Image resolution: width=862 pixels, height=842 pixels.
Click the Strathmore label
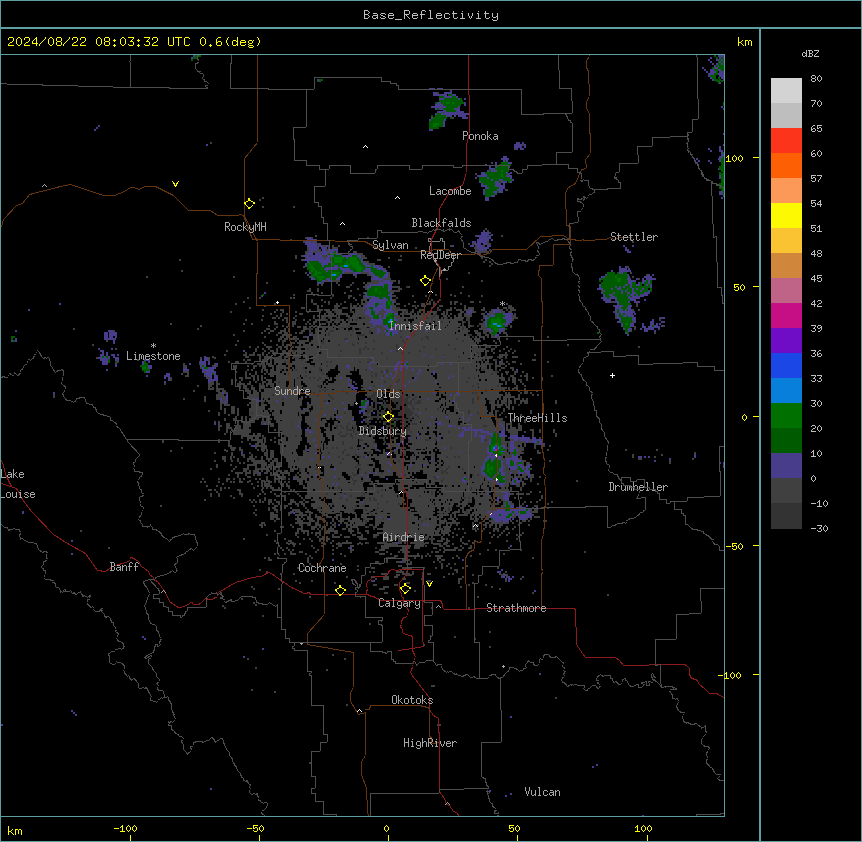click(x=516, y=608)
